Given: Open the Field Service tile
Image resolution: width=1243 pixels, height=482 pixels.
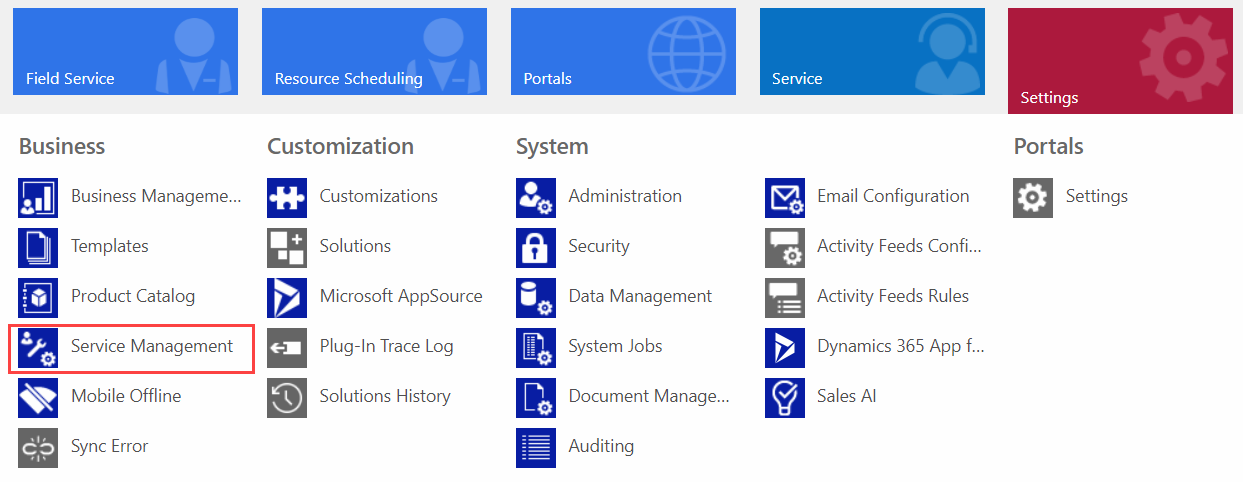Looking at the screenshot, I should [125, 51].
